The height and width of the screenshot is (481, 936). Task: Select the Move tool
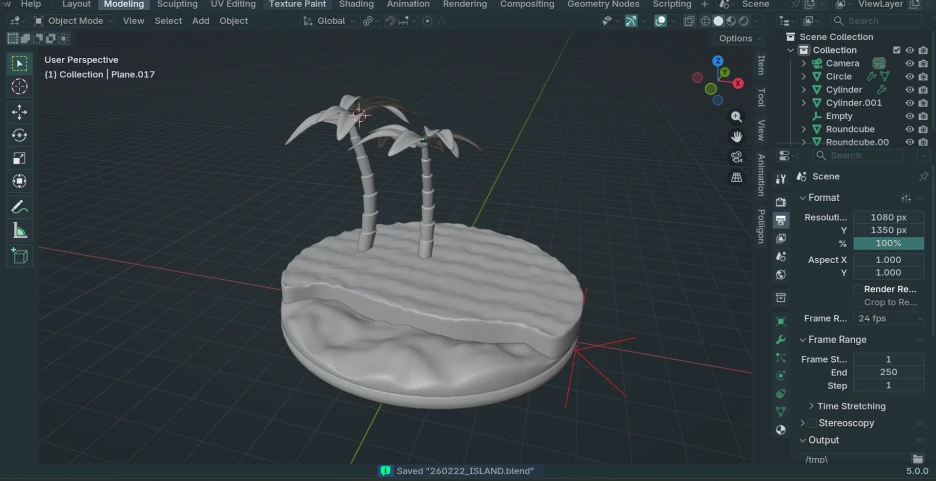pos(19,112)
